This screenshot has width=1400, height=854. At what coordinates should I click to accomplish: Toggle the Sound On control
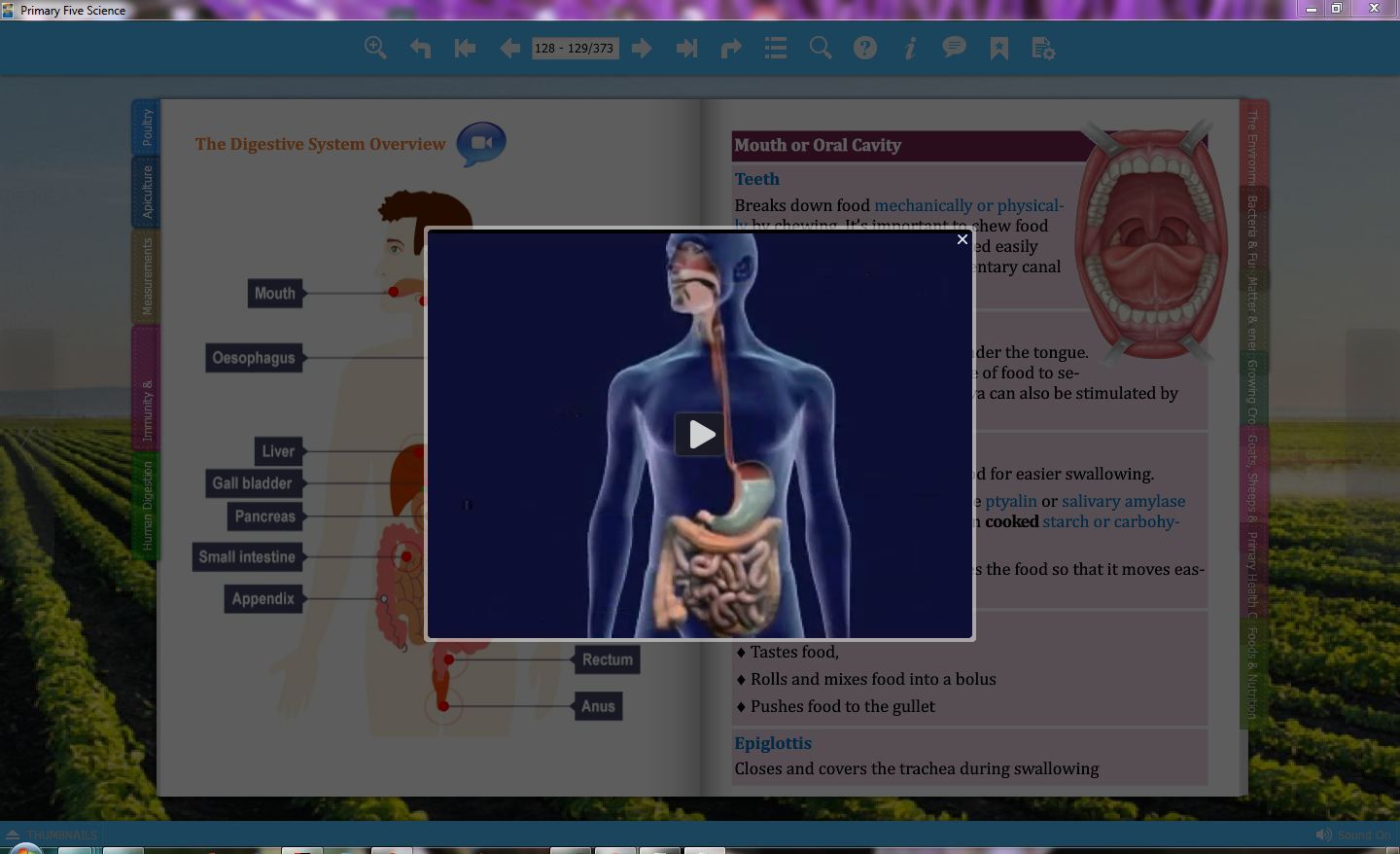tap(1352, 835)
